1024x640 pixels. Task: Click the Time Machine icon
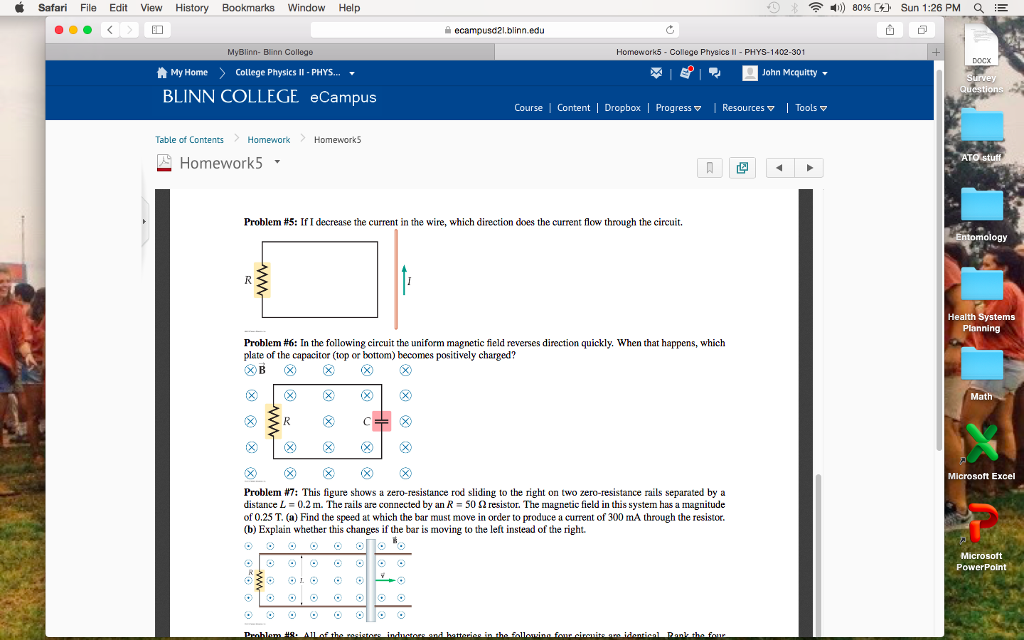[x=773, y=8]
